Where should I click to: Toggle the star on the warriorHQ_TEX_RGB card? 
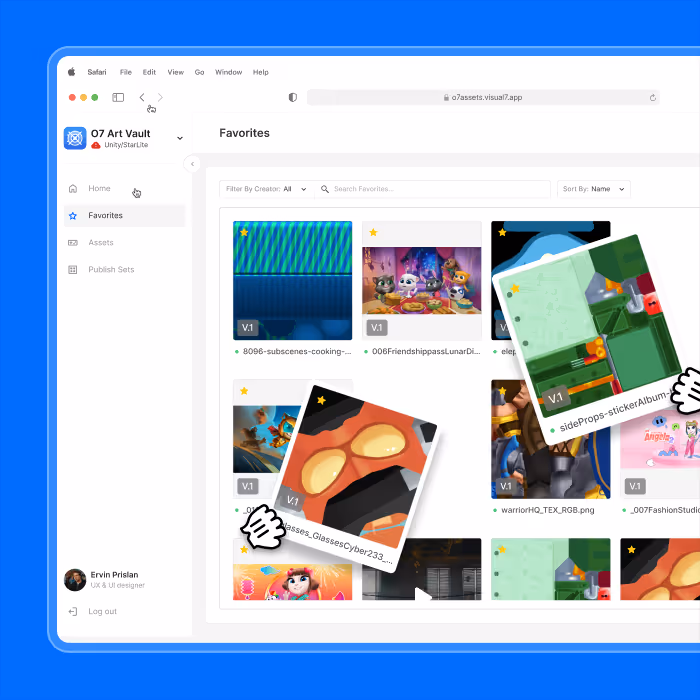[502, 391]
